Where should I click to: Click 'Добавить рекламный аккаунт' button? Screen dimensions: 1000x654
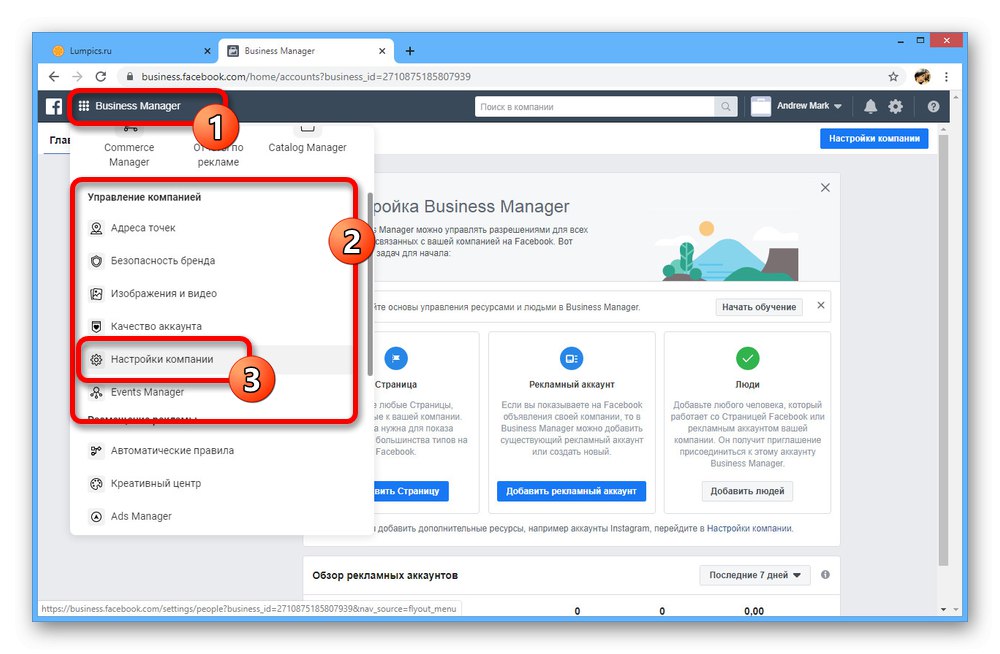coord(571,491)
